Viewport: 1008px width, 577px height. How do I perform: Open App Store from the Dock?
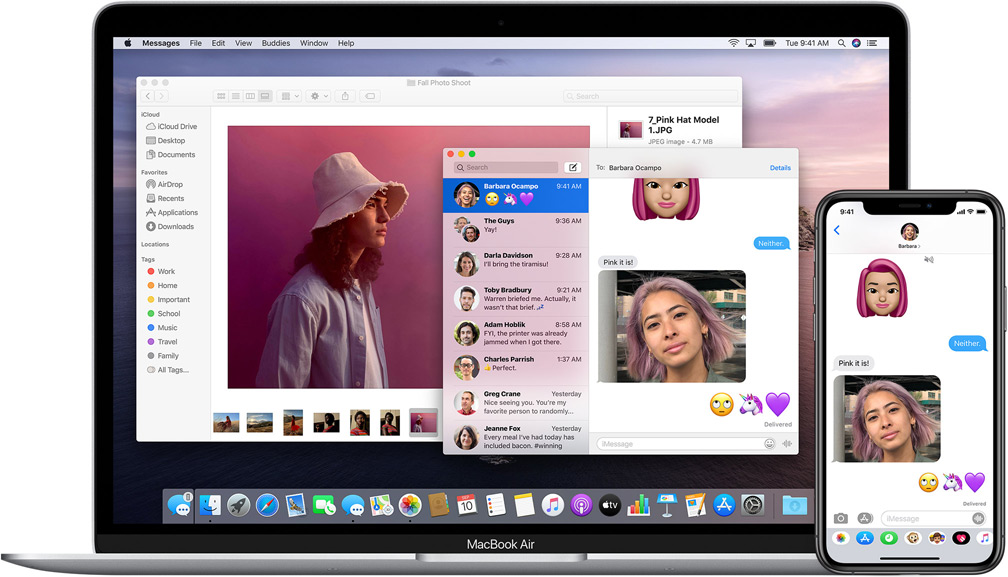[724, 505]
